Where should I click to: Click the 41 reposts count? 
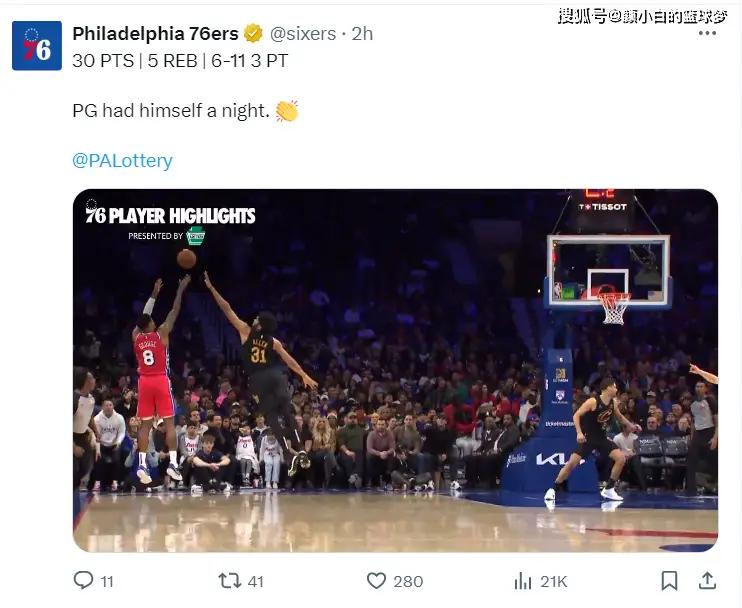click(x=256, y=582)
